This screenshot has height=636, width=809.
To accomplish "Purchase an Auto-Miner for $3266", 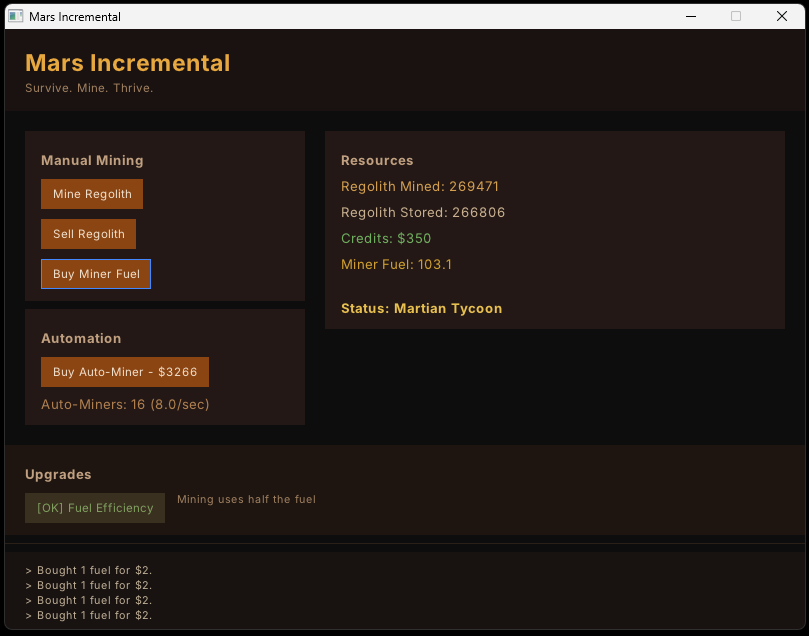I will (x=125, y=372).
